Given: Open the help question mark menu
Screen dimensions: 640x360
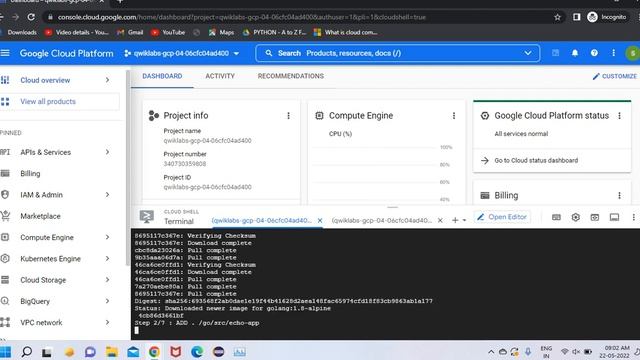Looking at the screenshot, I should [594, 53].
